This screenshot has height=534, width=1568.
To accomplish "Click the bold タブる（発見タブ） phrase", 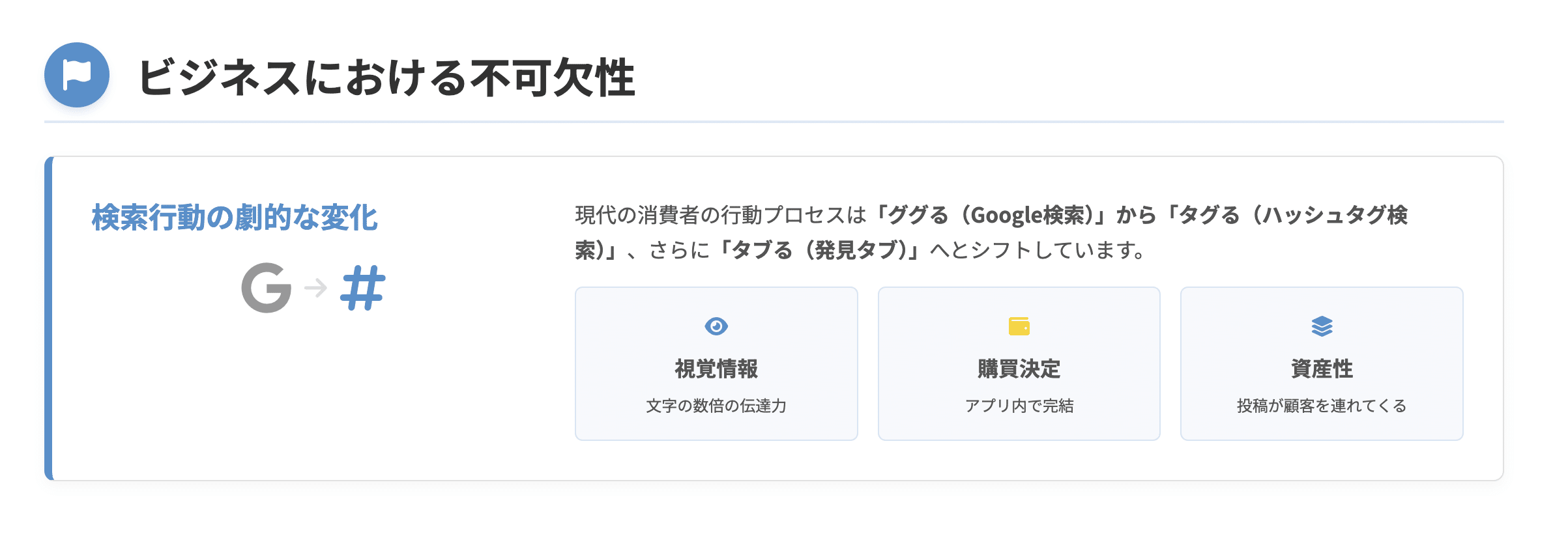I will click(821, 250).
